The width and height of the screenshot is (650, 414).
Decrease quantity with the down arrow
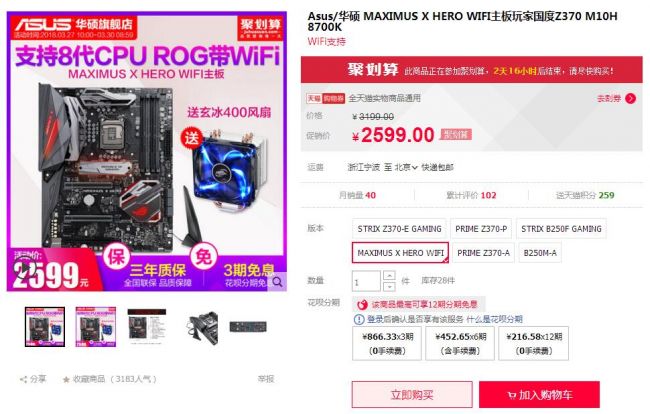point(389,286)
